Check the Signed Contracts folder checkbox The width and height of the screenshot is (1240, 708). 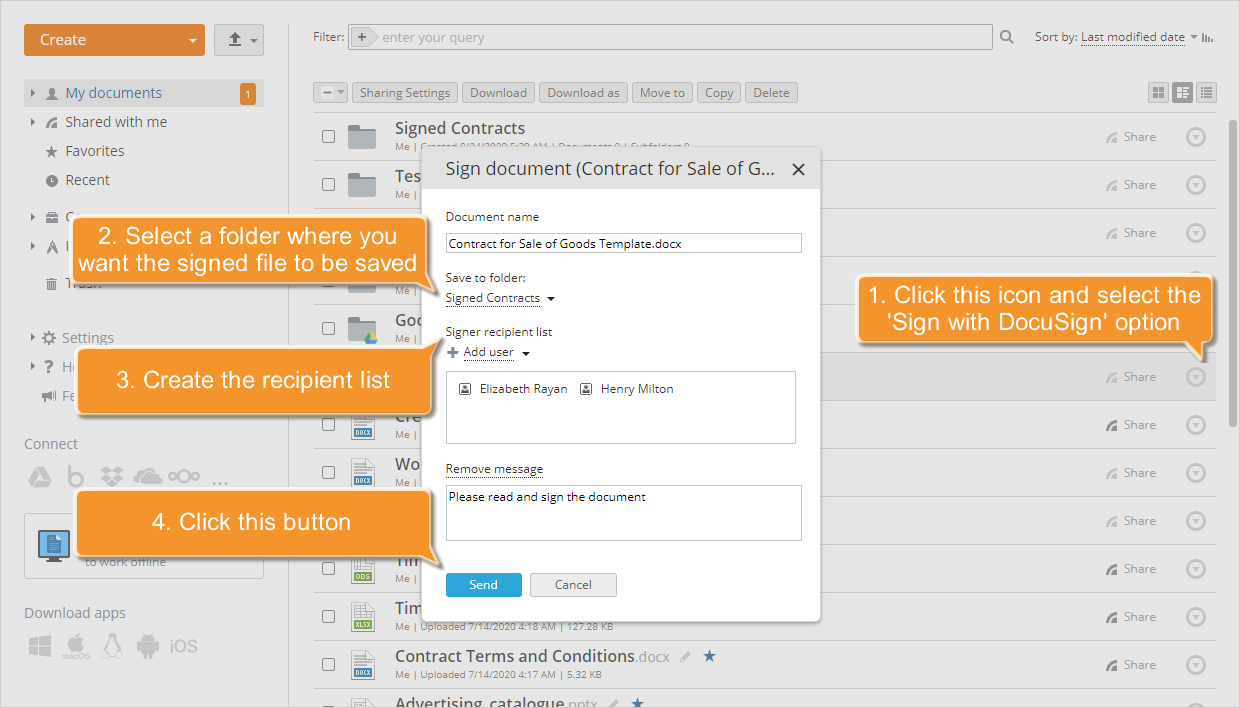(328, 136)
